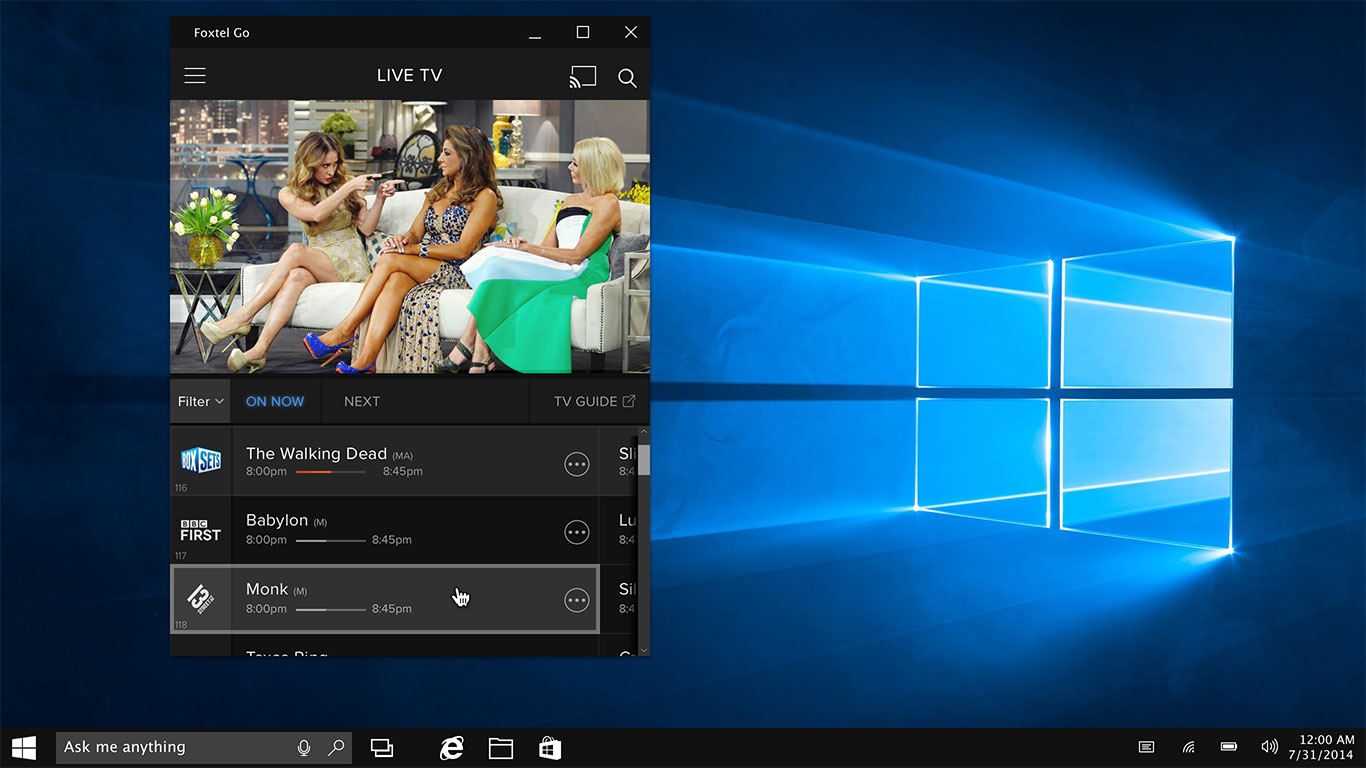Select the Box Sets channel logo
The image size is (1366, 768).
(201, 460)
